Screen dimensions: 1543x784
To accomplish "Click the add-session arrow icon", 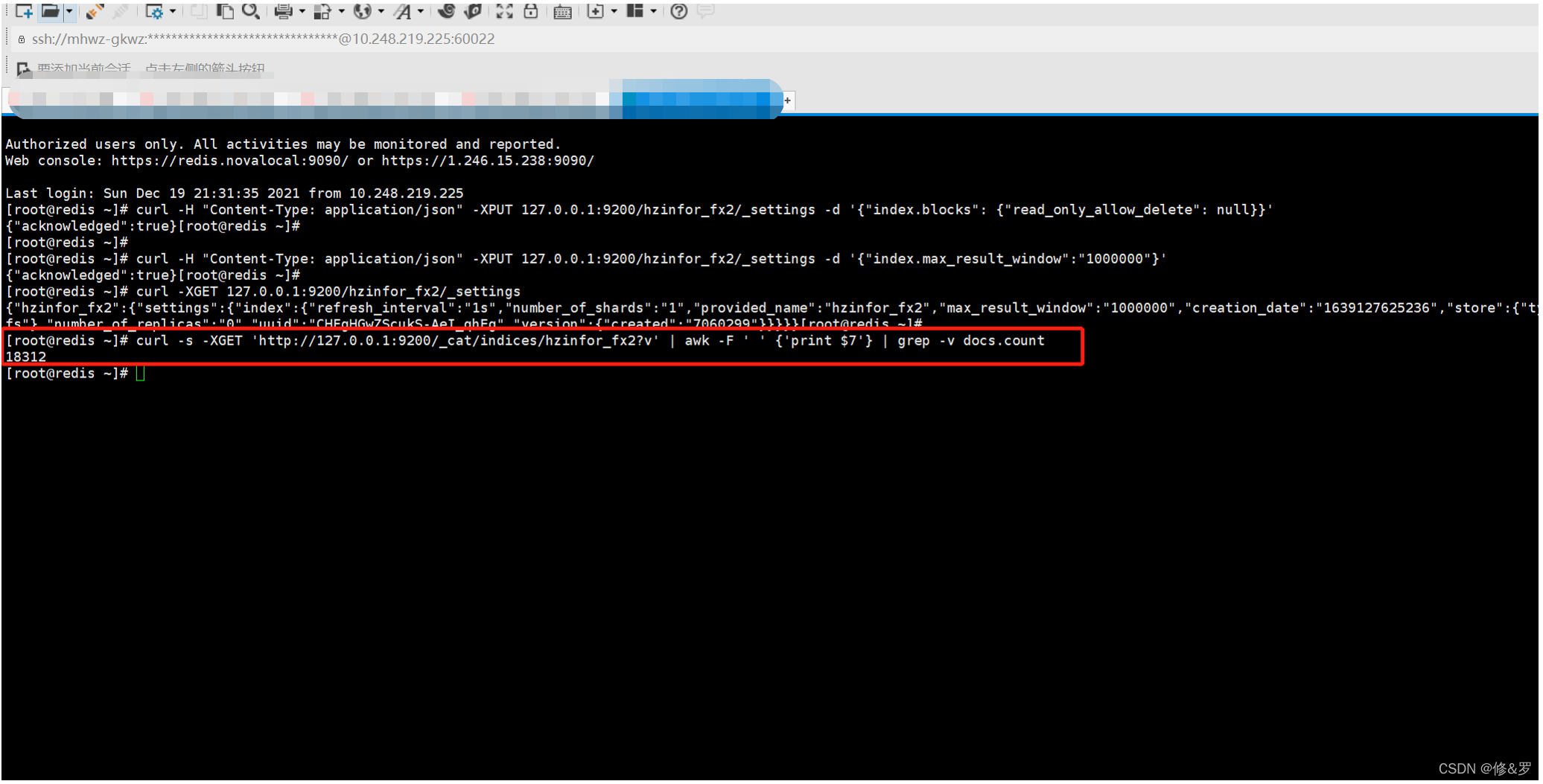I will pos(24,69).
